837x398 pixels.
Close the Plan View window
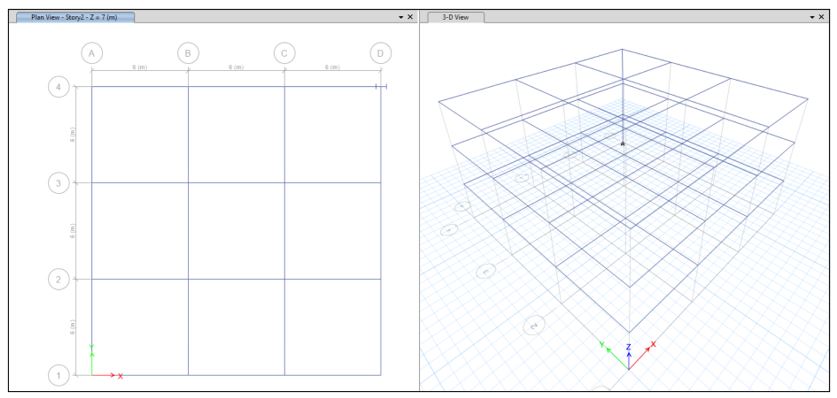pyautogui.click(x=410, y=17)
